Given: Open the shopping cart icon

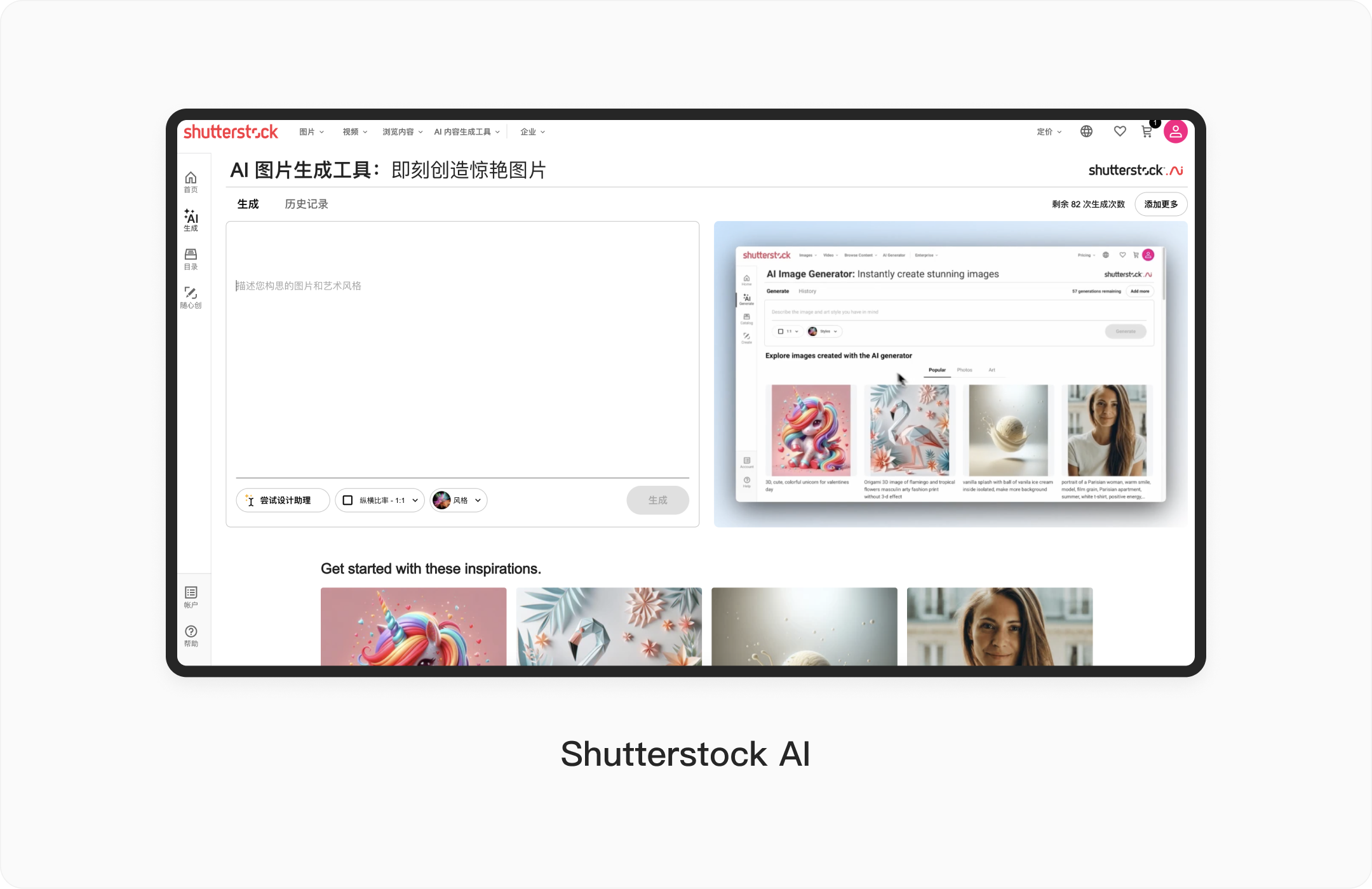Looking at the screenshot, I should tap(1147, 131).
